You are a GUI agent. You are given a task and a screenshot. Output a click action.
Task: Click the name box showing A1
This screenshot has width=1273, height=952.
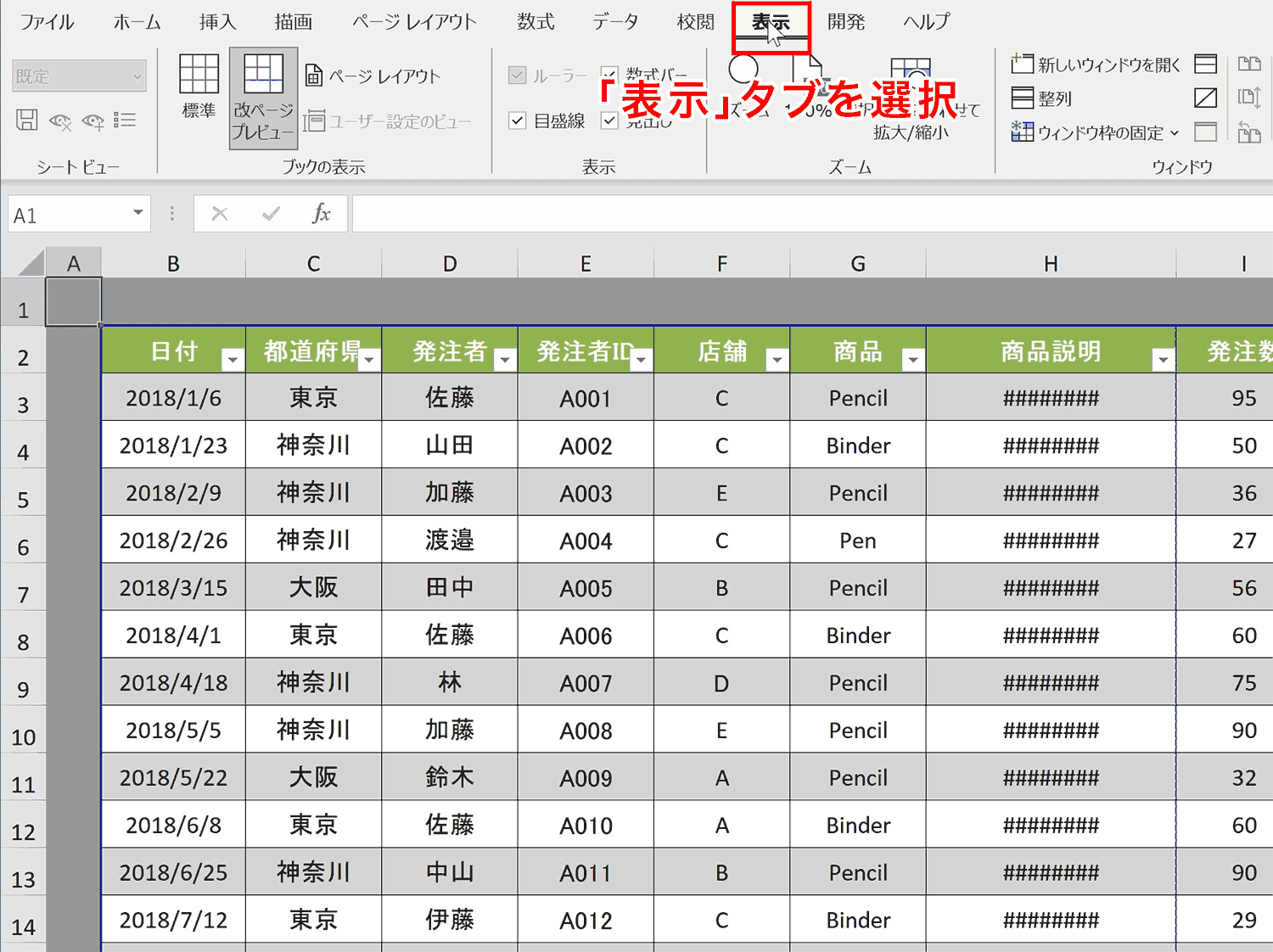pos(68,214)
